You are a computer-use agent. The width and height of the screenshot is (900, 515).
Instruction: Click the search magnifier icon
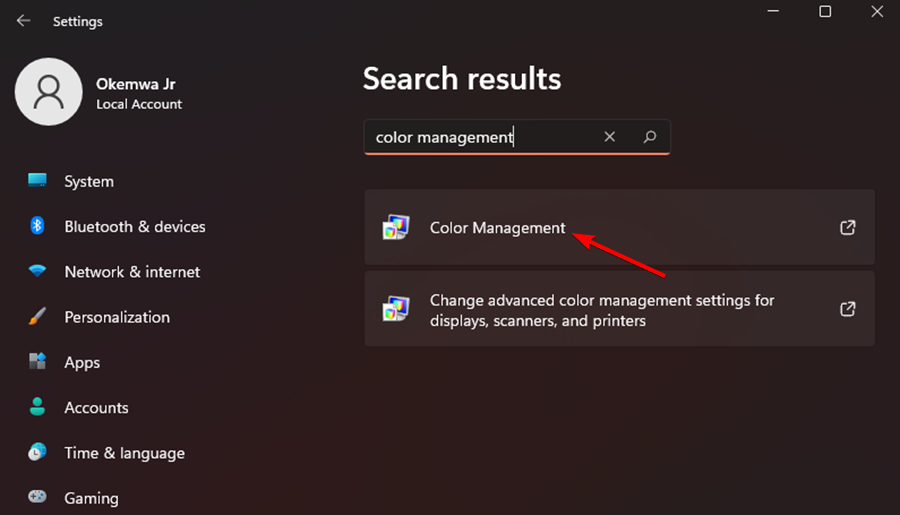point(650,137)
